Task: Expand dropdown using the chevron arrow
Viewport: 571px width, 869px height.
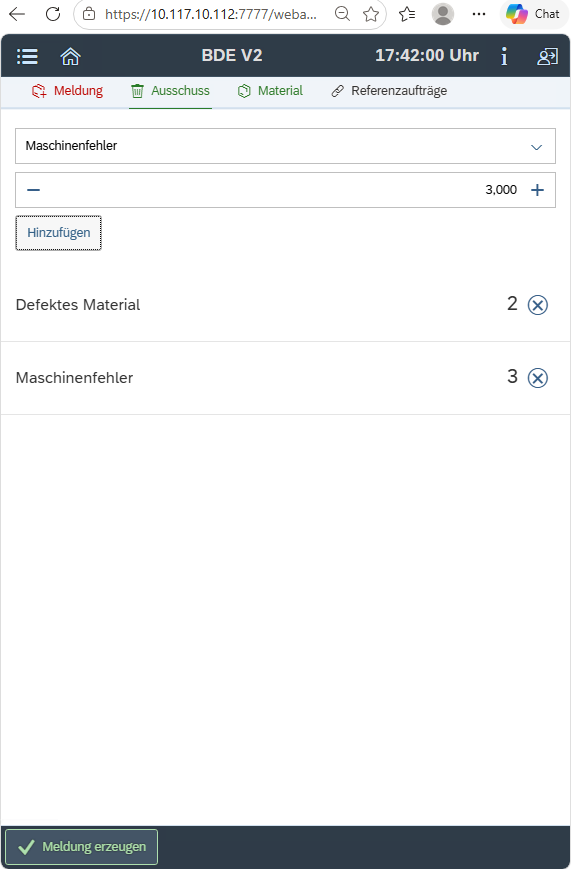Action: coord(536,147)
